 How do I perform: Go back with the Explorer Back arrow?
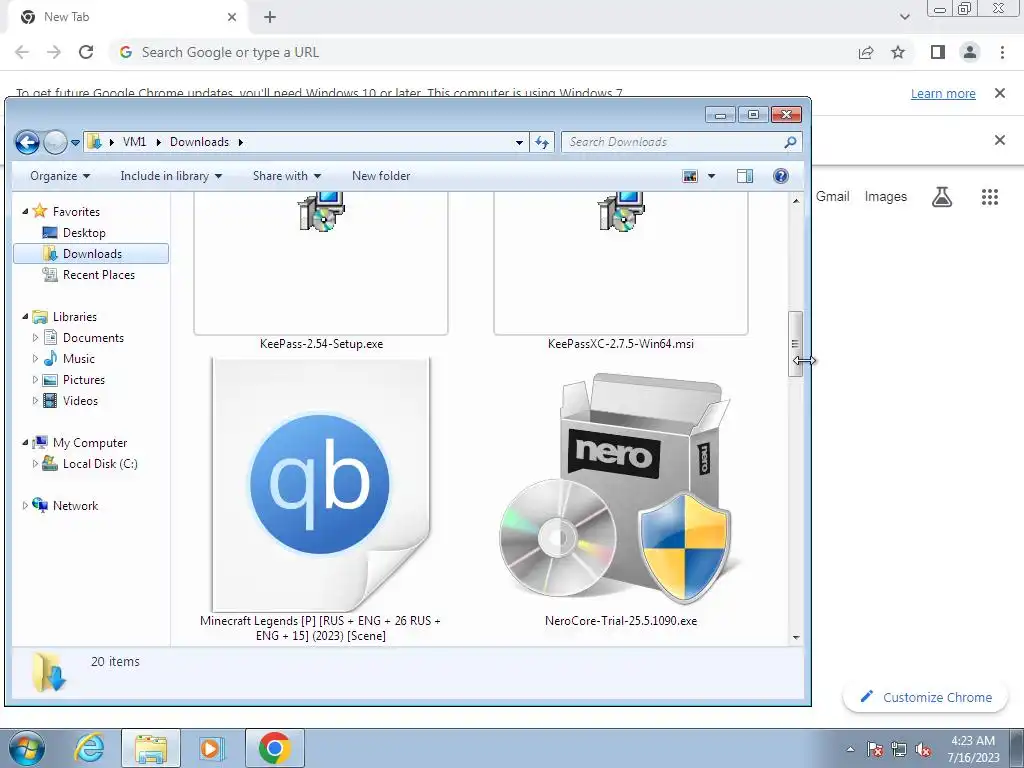(27, 142)
